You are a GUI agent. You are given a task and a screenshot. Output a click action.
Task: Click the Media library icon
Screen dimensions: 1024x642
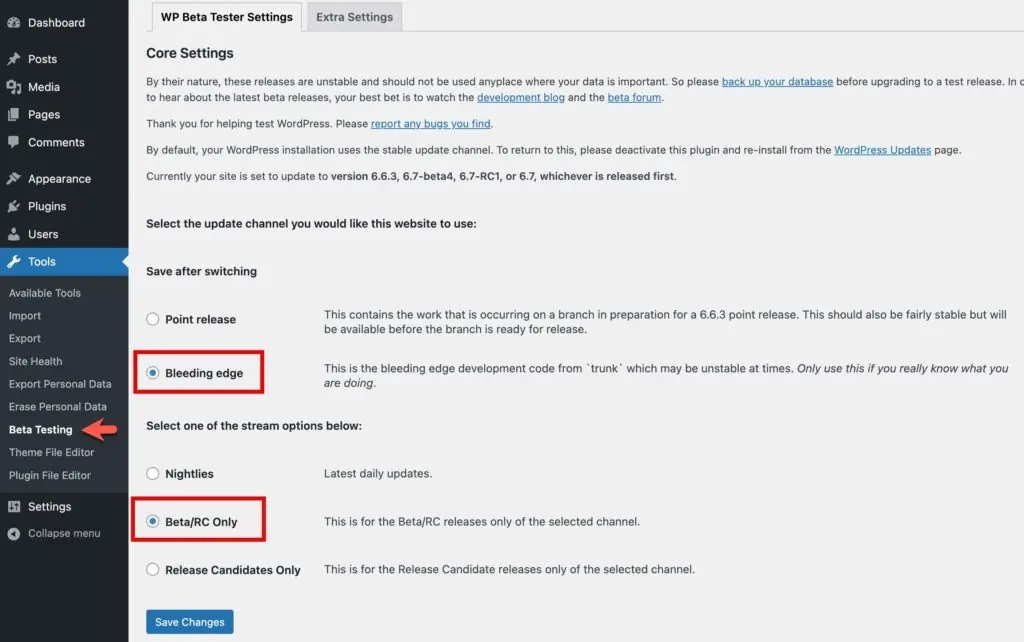point(13,87)
